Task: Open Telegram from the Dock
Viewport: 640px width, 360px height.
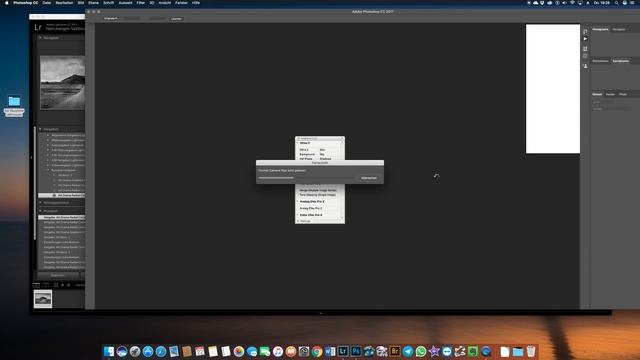Action: click(x=408, y=351)
